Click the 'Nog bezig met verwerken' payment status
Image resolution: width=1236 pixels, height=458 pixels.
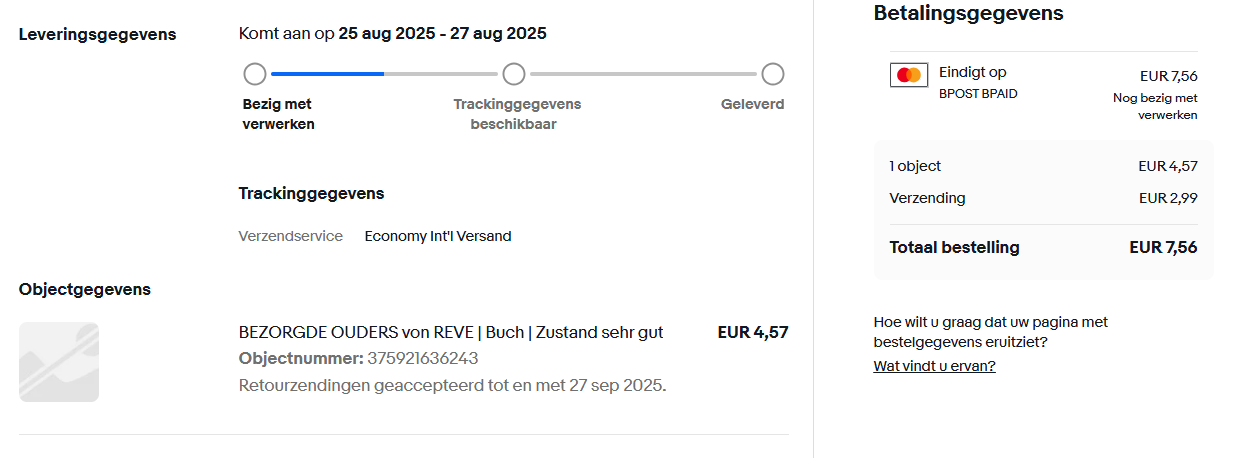coord(1155,106)
